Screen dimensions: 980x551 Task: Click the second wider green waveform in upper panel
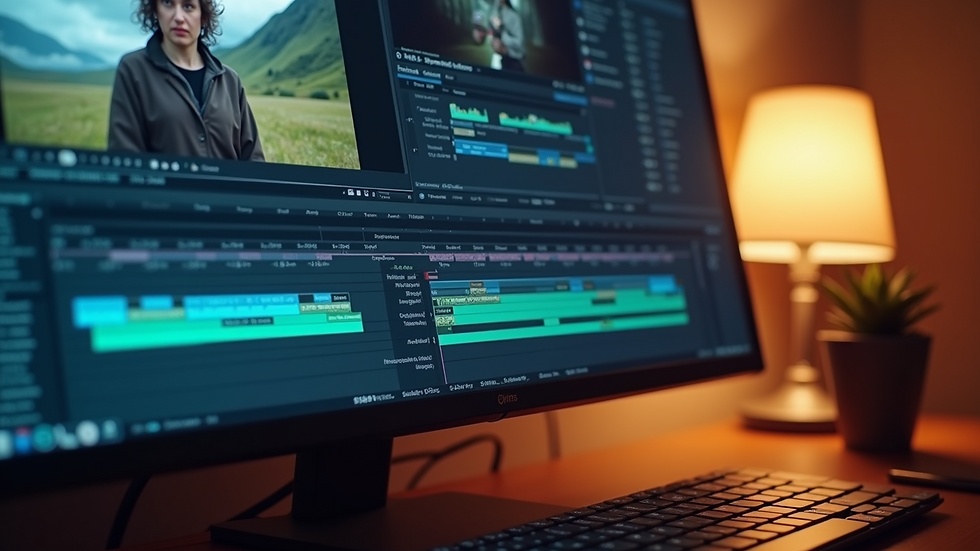[535, 124]
